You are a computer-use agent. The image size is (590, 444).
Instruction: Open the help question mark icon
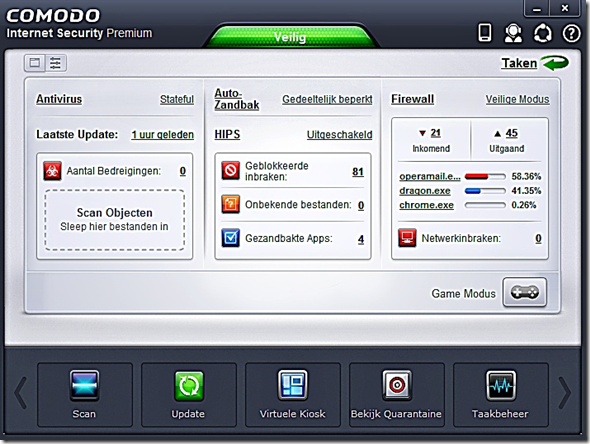[x=572, y=33]
